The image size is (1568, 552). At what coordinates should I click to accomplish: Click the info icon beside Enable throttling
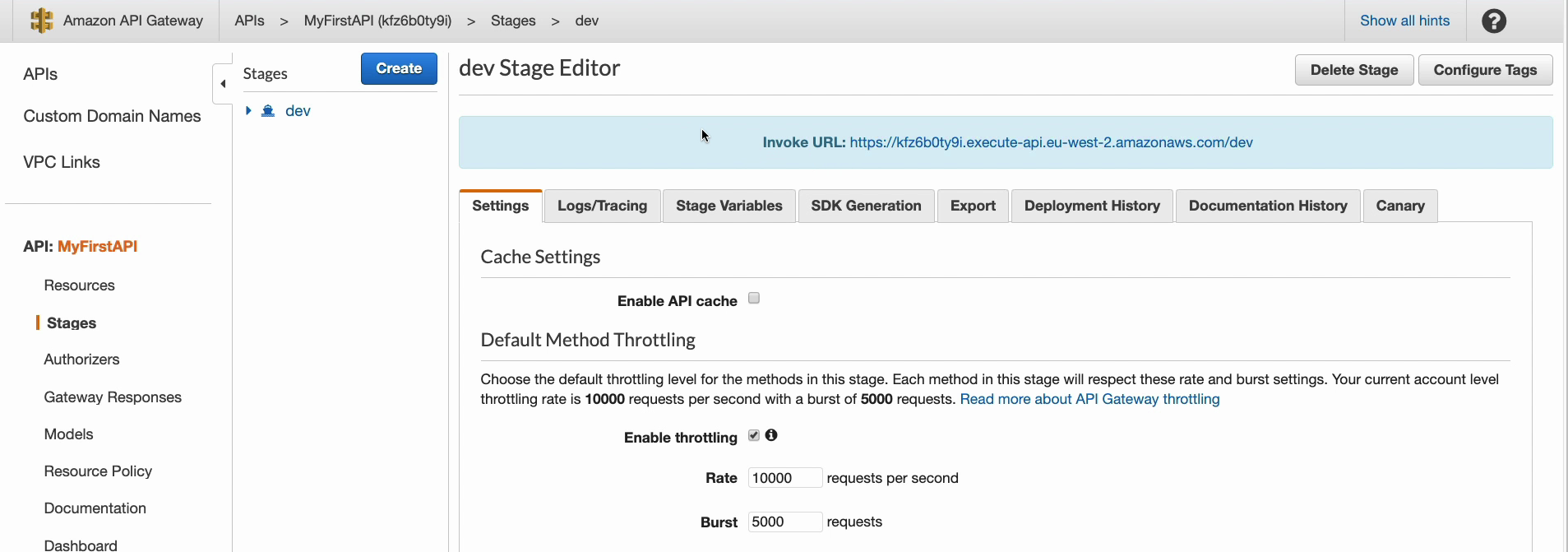[771, 435]
